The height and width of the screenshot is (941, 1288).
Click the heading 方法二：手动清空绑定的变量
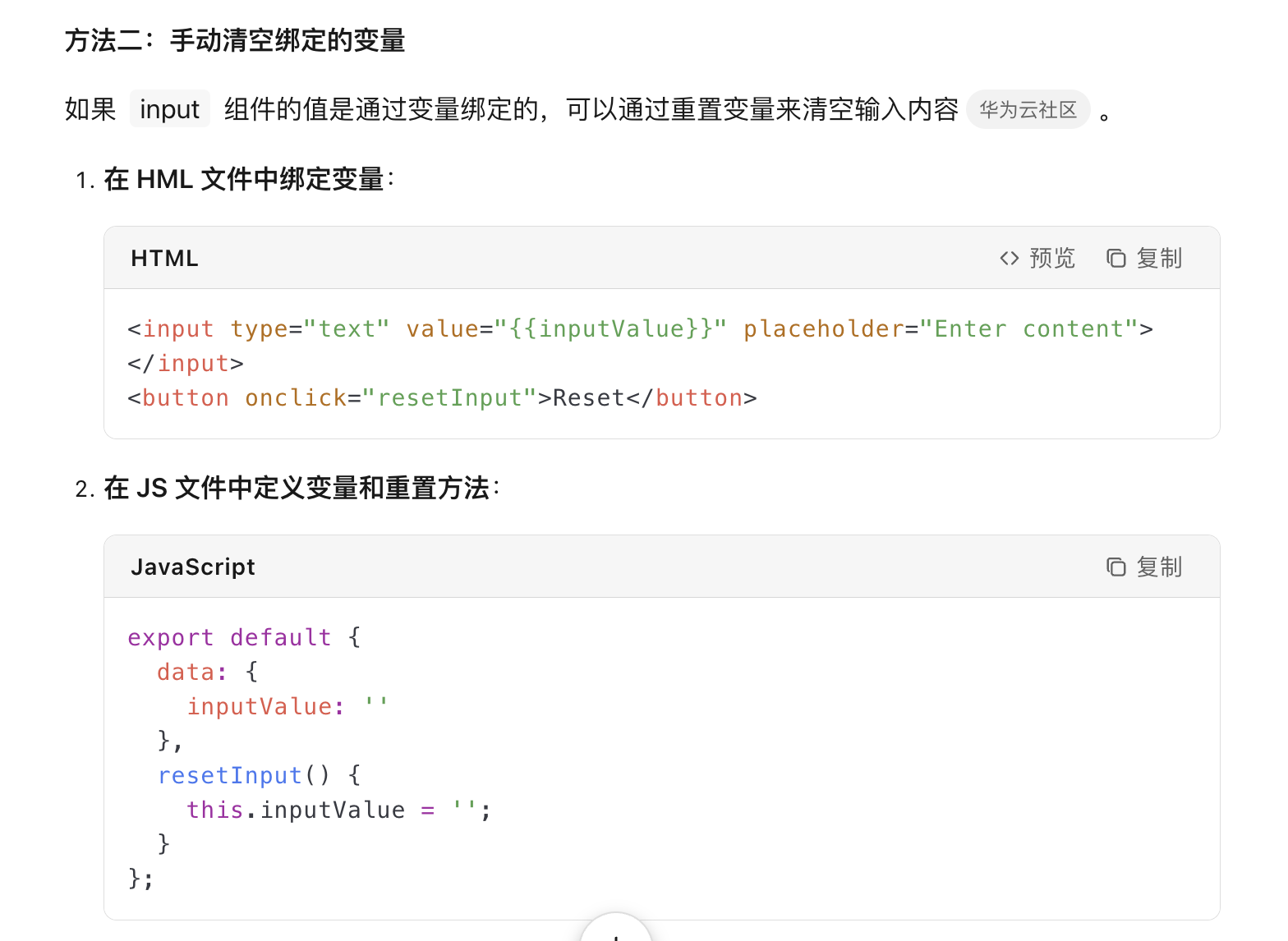(x=235, y=40)
